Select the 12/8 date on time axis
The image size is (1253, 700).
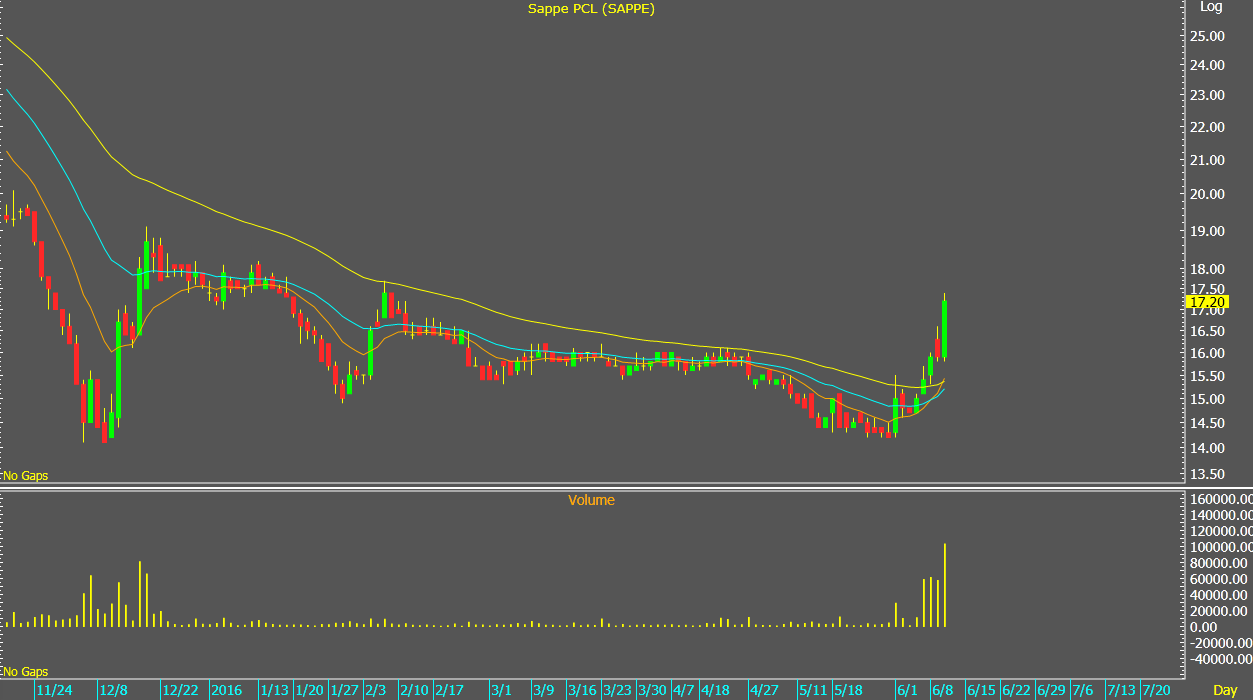(x=114, y=691)
